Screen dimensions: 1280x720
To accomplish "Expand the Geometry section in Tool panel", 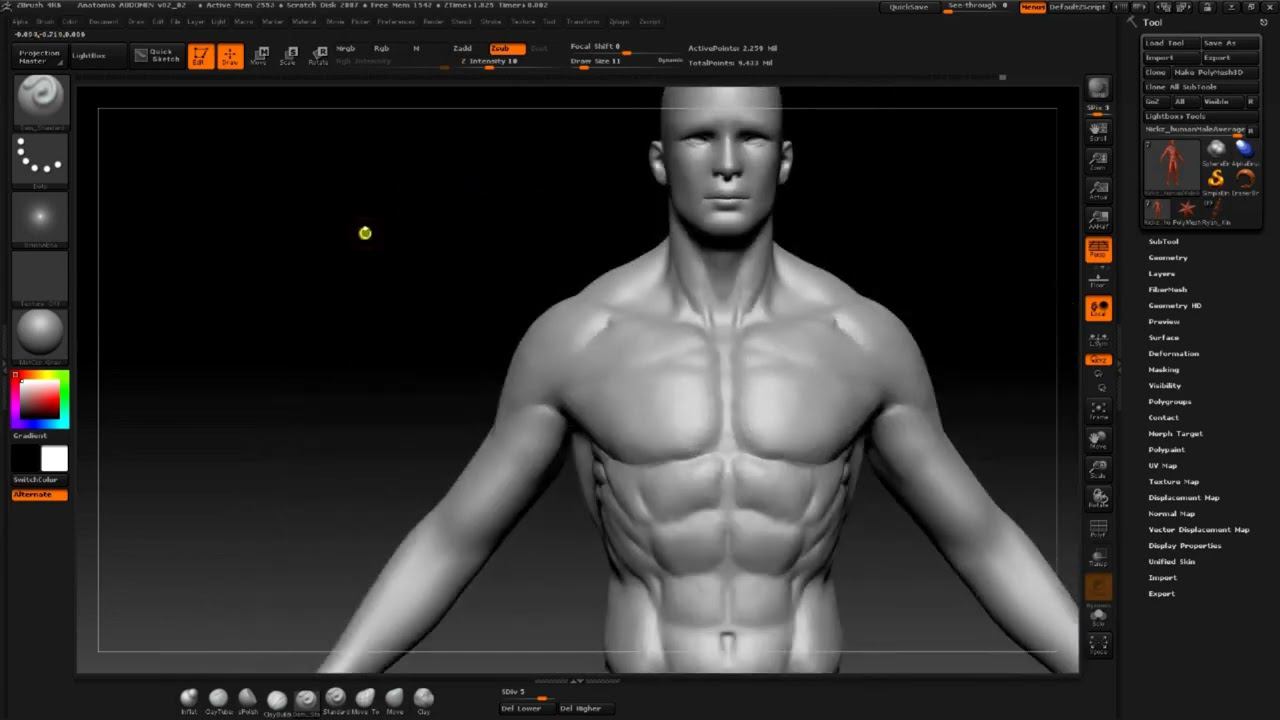I will click(1167, 258).
